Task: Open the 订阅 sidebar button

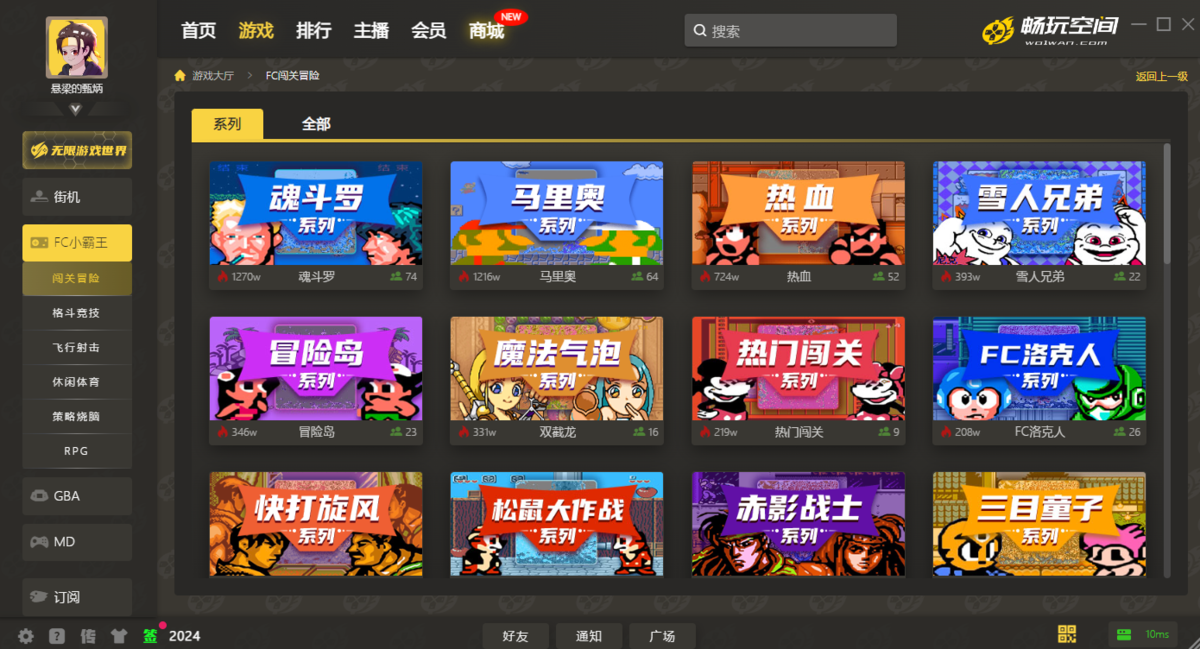Action: (x=77, y=597)
